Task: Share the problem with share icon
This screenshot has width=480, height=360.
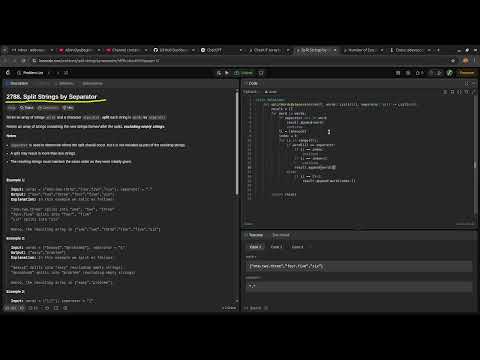Action: point(56,308)
